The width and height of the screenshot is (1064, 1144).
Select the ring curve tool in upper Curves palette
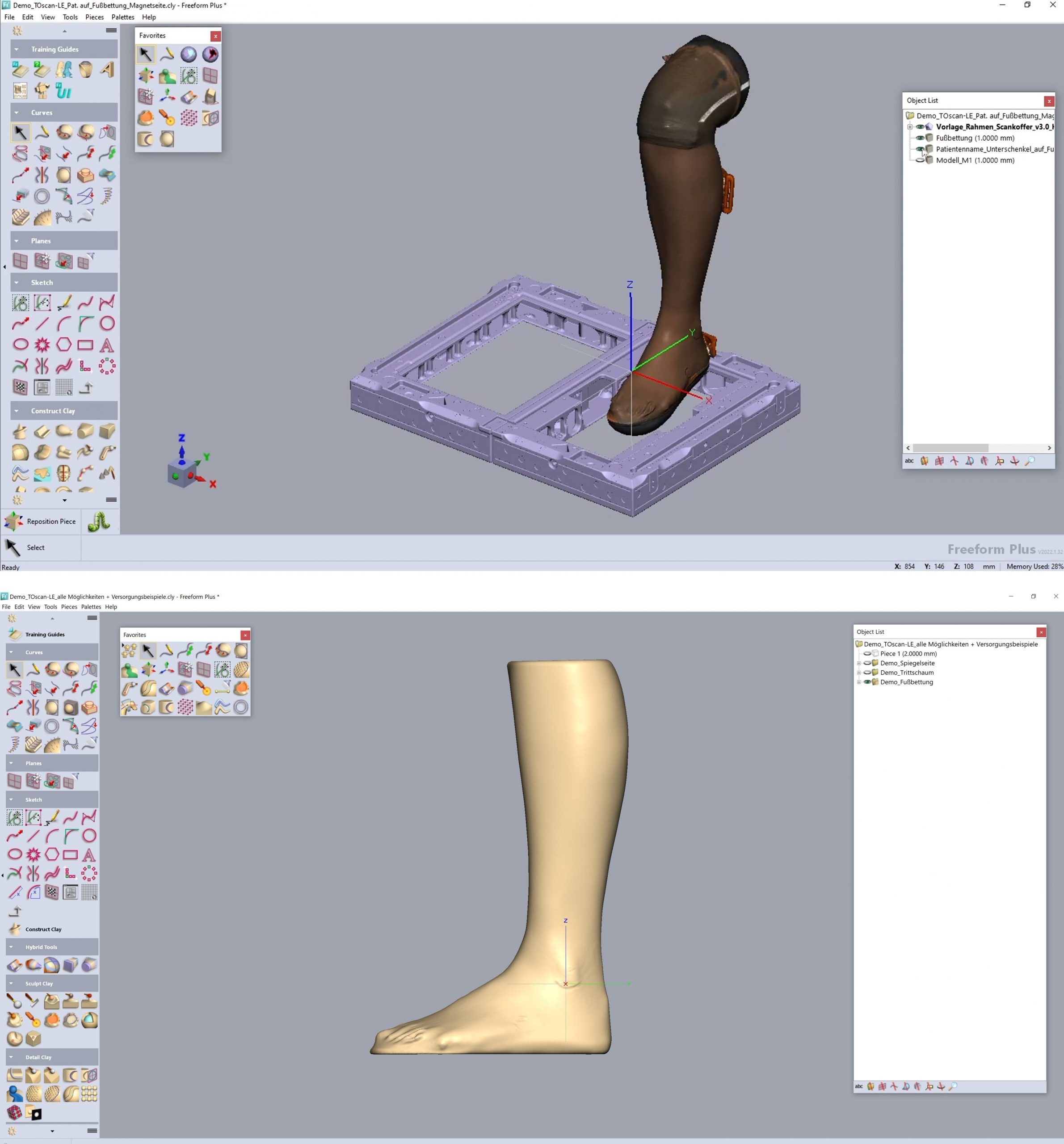point(42,196)
